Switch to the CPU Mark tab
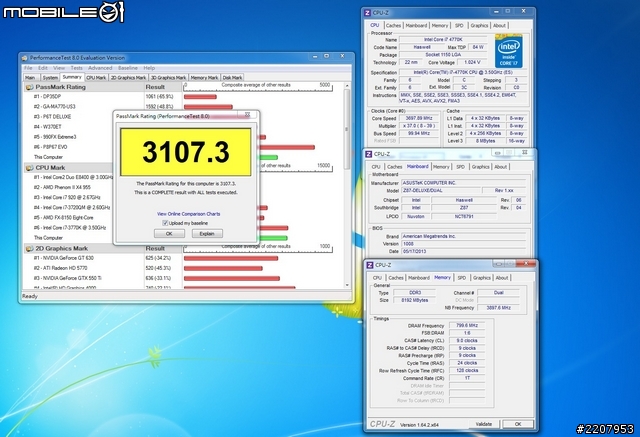Image resolution: width=640 pixels, height=437 pixels. (x=96, y=78)
